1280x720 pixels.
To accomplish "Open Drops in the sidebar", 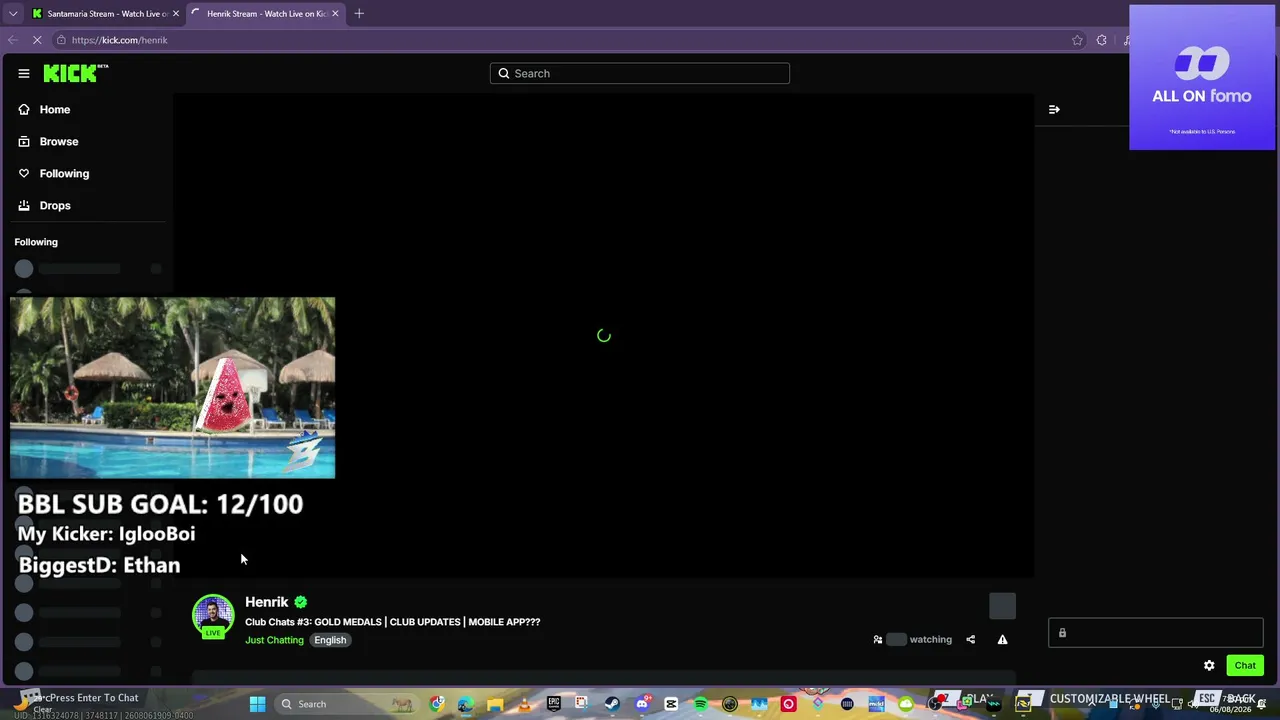I will pyautogui.click(x=55, y=205).
